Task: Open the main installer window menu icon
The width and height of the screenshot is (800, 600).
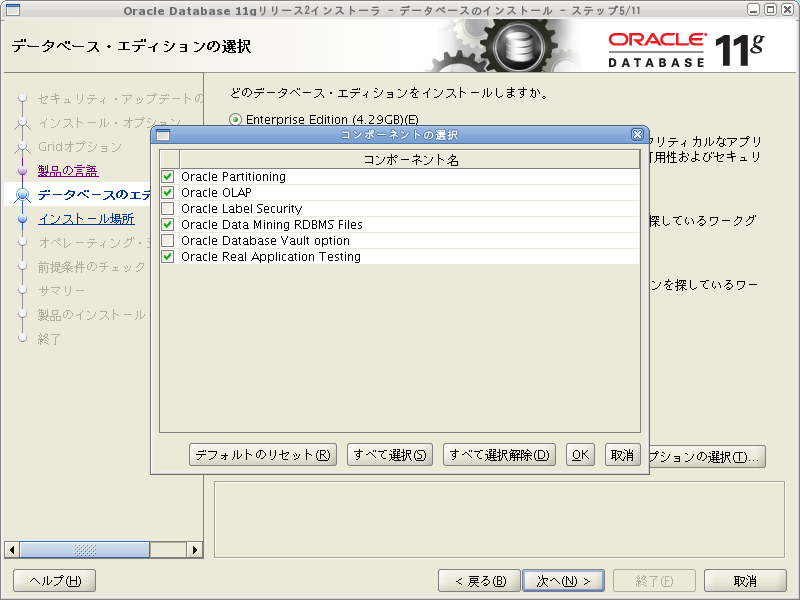Action: pyautogui.click(x=13, y=10)
